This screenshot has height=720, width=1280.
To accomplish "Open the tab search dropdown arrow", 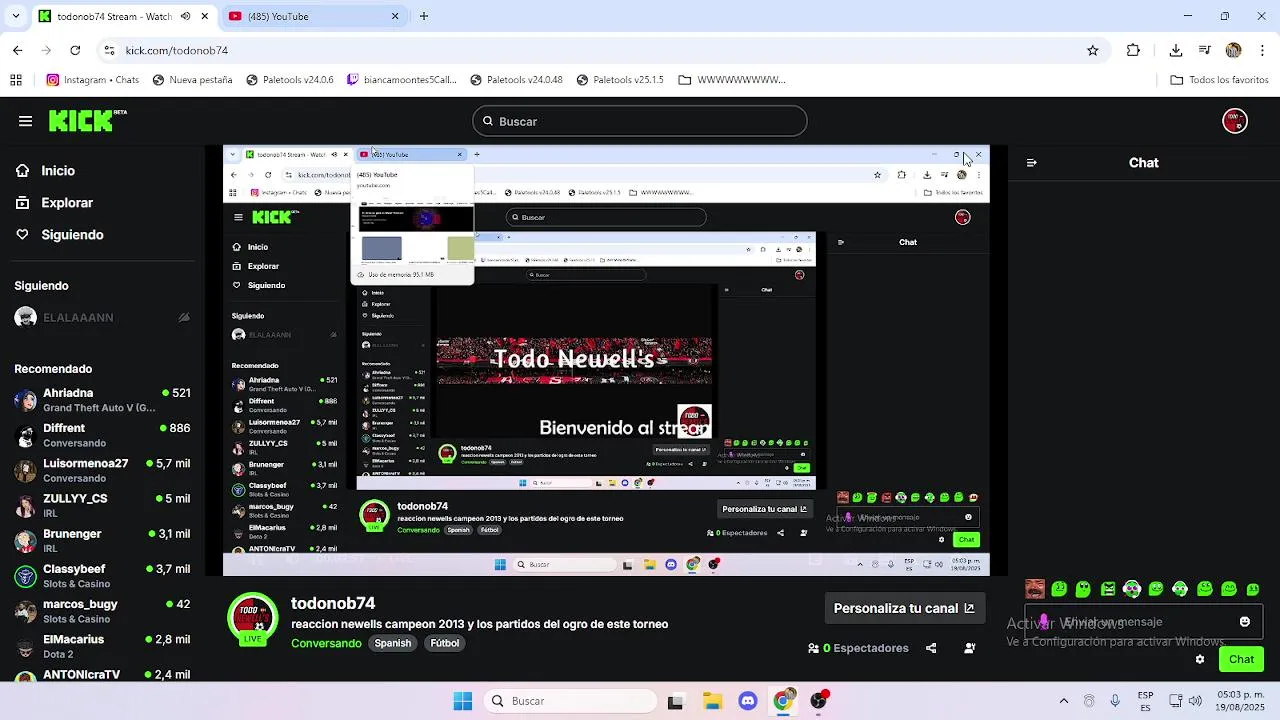I will pyautogui.click(x=14, y=16).
